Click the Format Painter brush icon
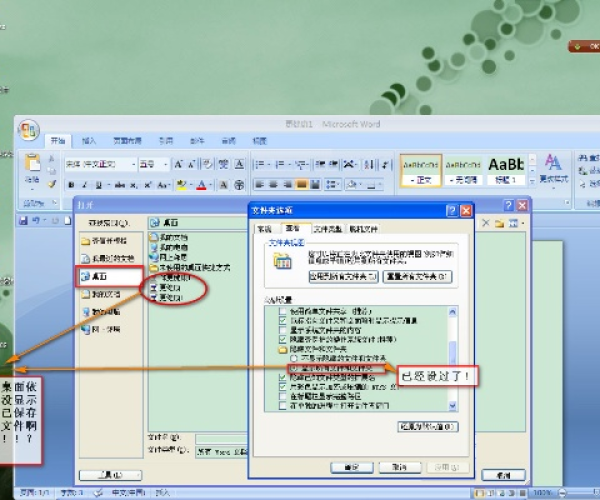The image size is (600, 500). click(x=52, y=184)
